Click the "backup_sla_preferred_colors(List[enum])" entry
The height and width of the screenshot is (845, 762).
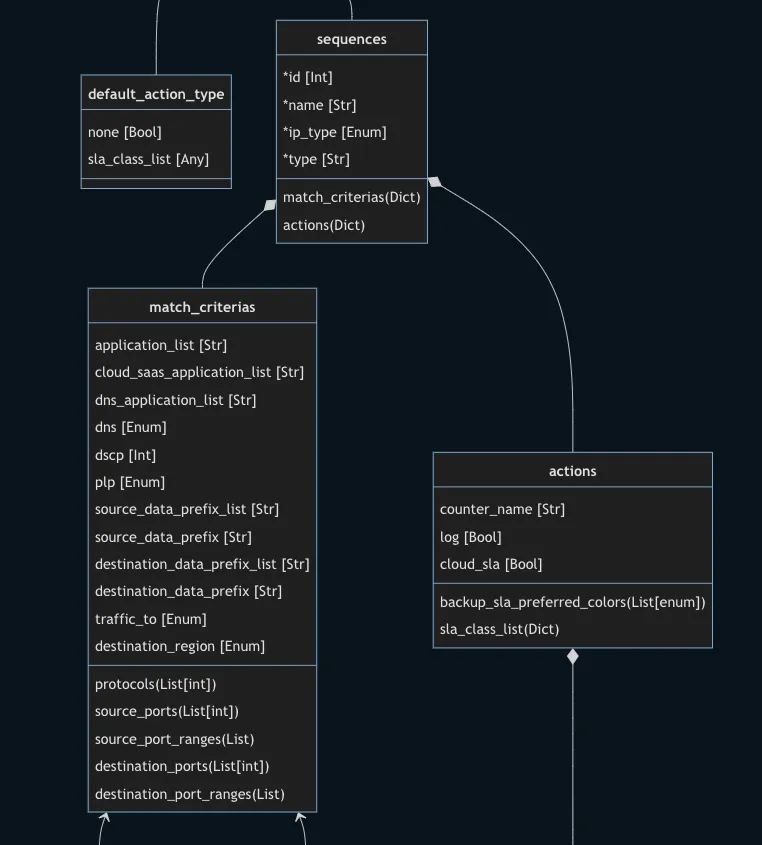572,602
